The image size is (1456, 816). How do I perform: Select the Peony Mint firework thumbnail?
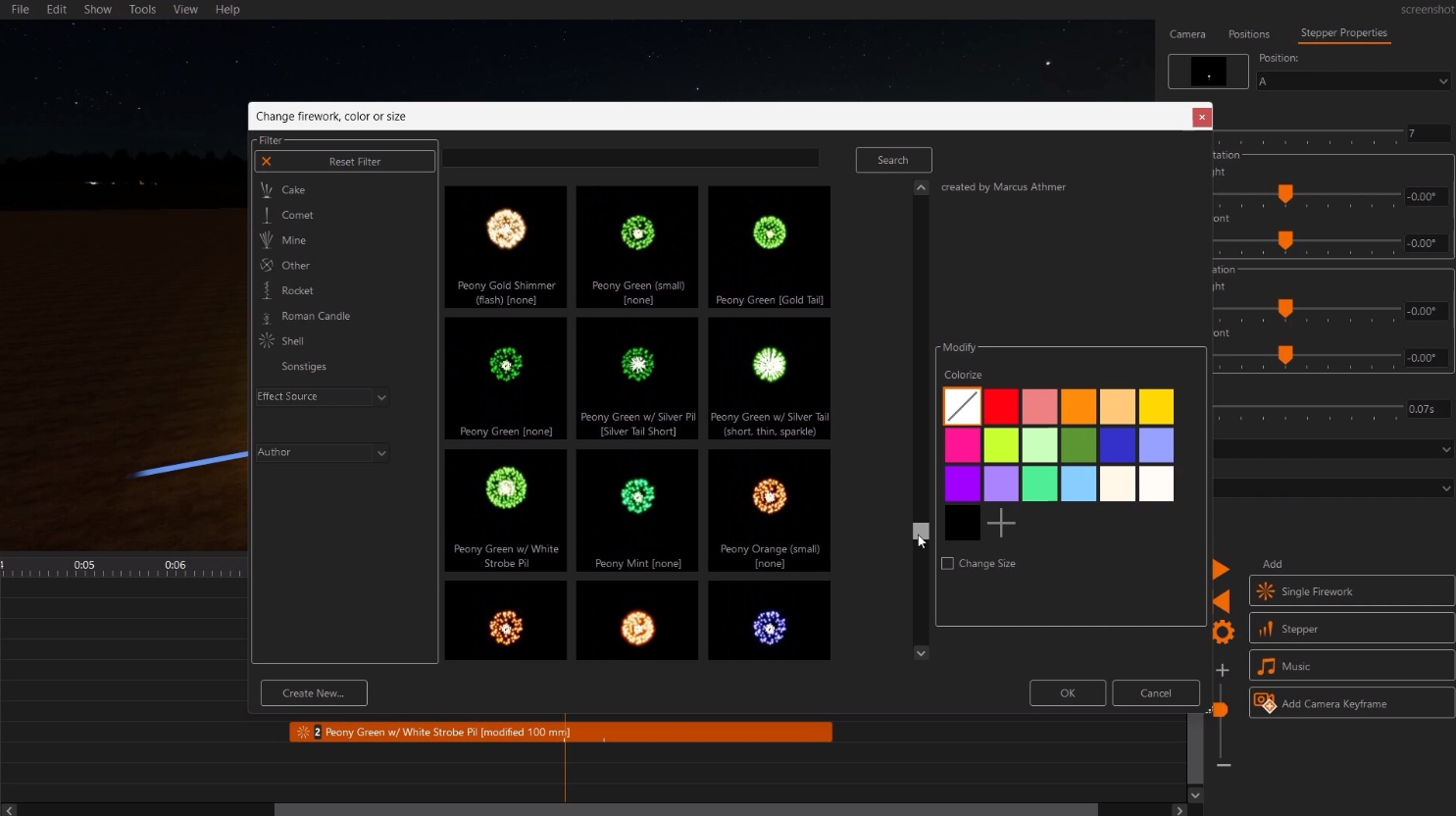coord(637,510)
